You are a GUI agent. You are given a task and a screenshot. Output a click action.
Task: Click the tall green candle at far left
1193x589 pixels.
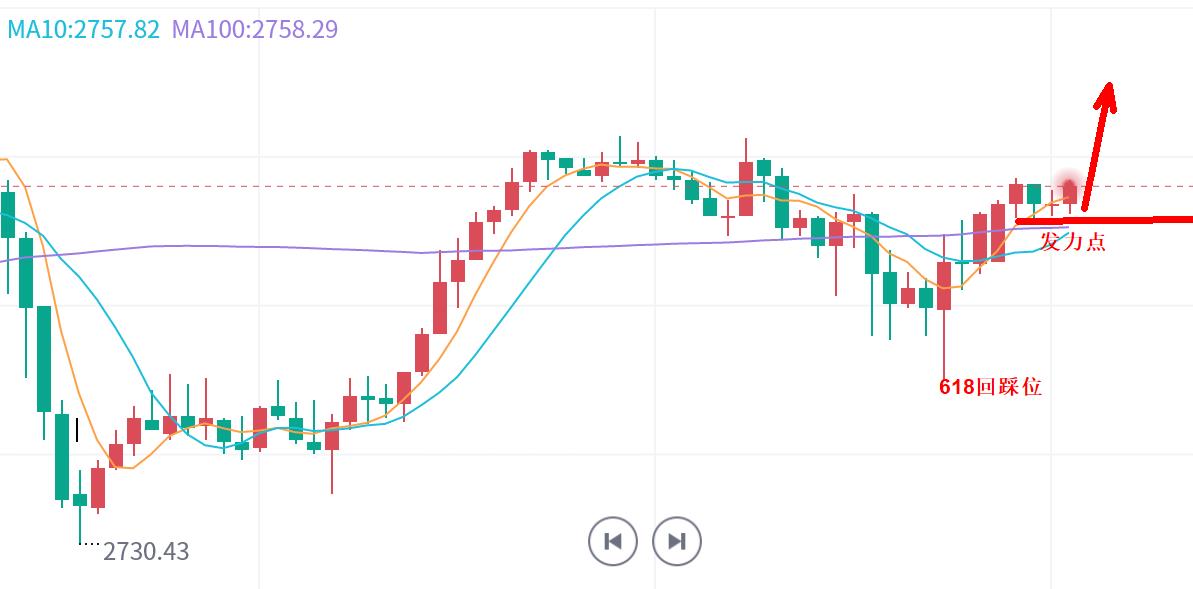click(44, 358)
